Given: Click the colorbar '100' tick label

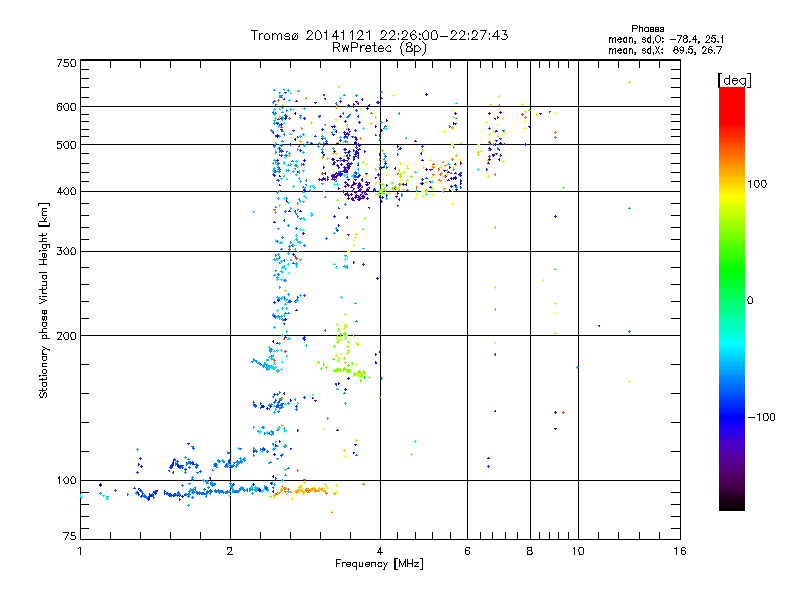Looking at the screenshot, I should 757,184.
